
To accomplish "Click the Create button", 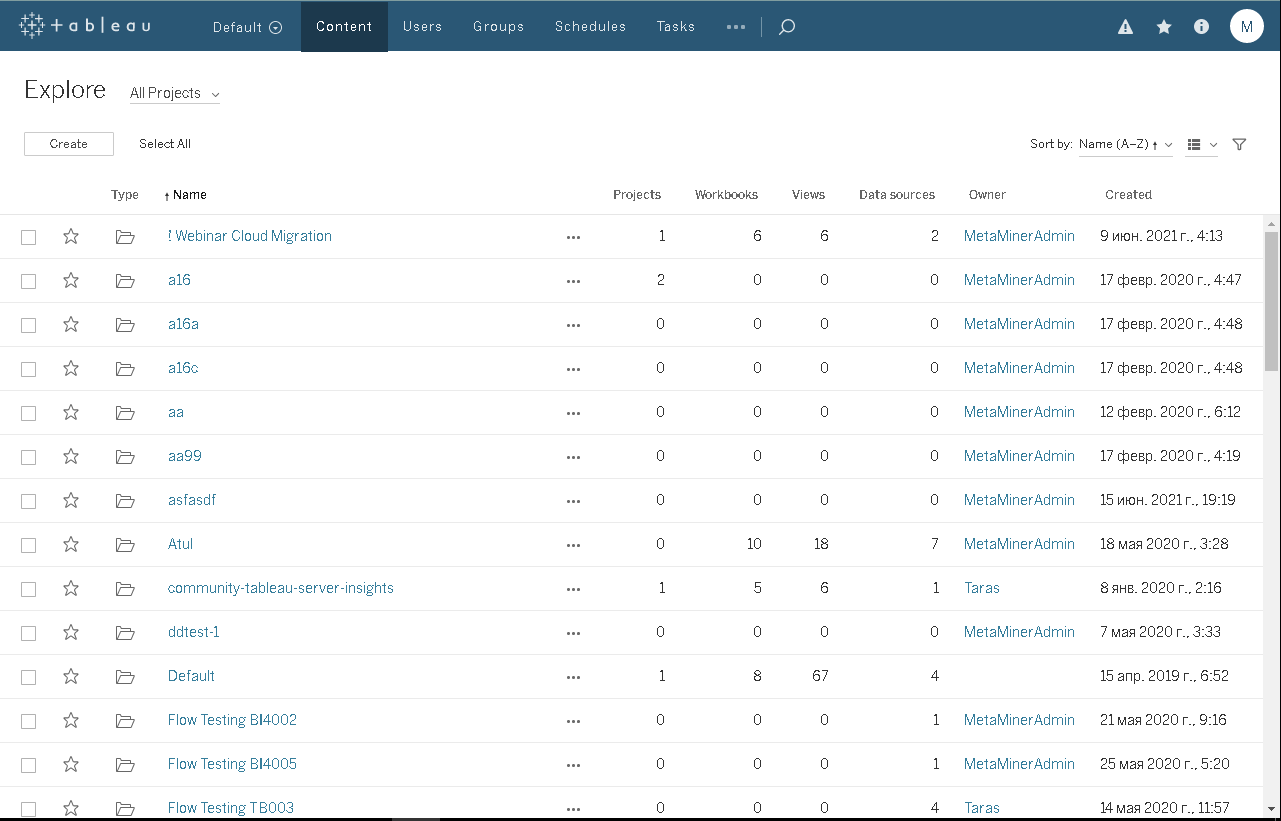I will [x=69, y=144].
